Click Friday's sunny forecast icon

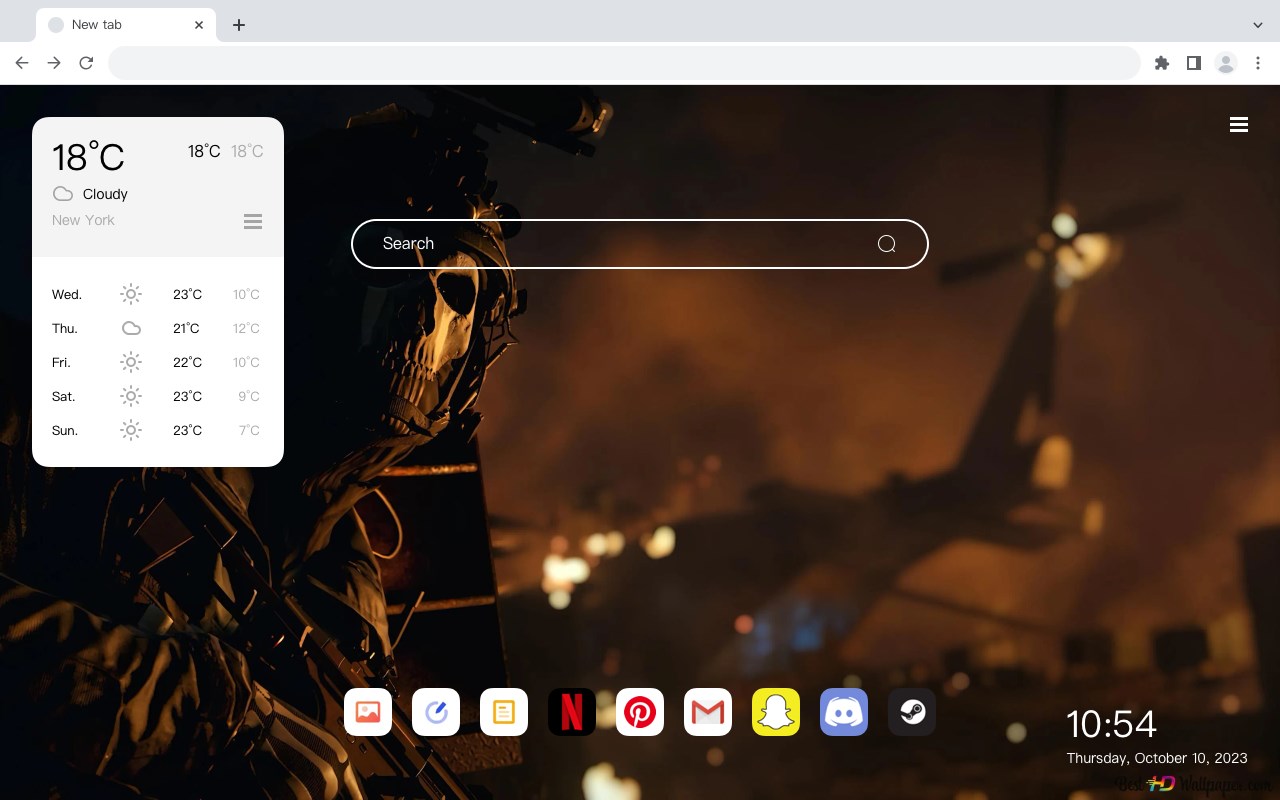point(131,362)
